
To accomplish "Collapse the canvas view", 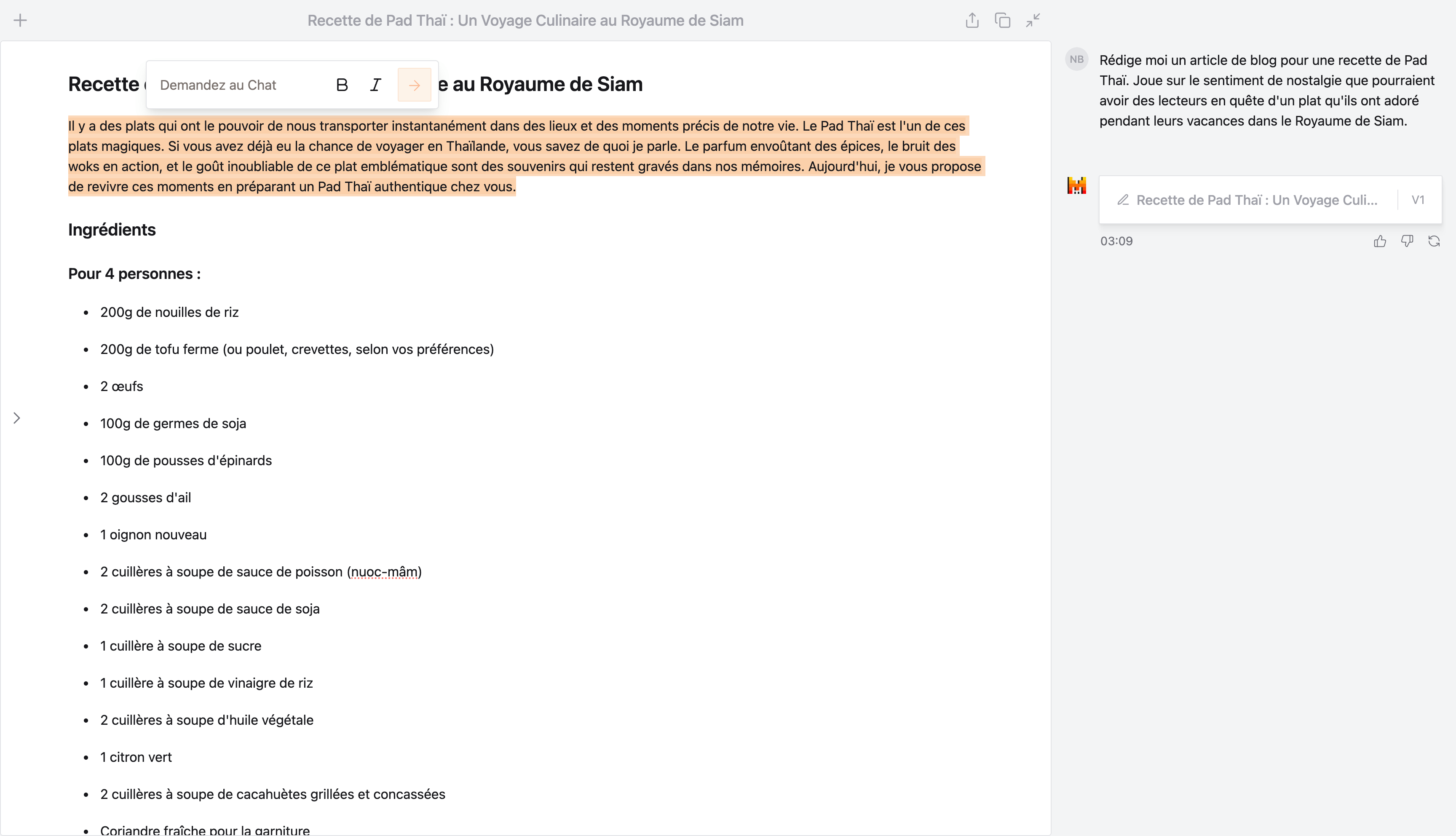I will tap(1033, 20).
